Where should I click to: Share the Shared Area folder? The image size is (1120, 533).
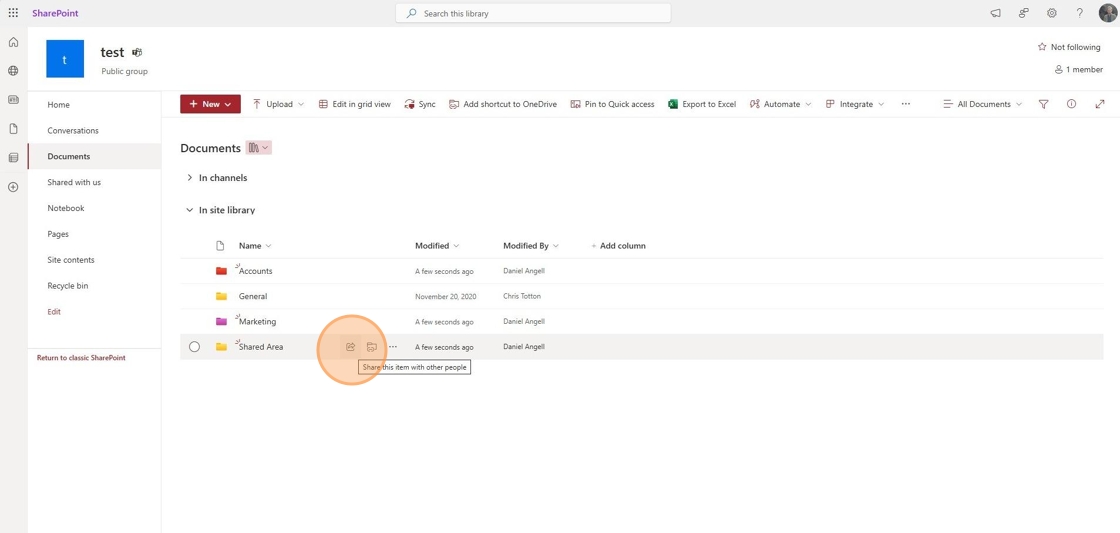(350, 347)
